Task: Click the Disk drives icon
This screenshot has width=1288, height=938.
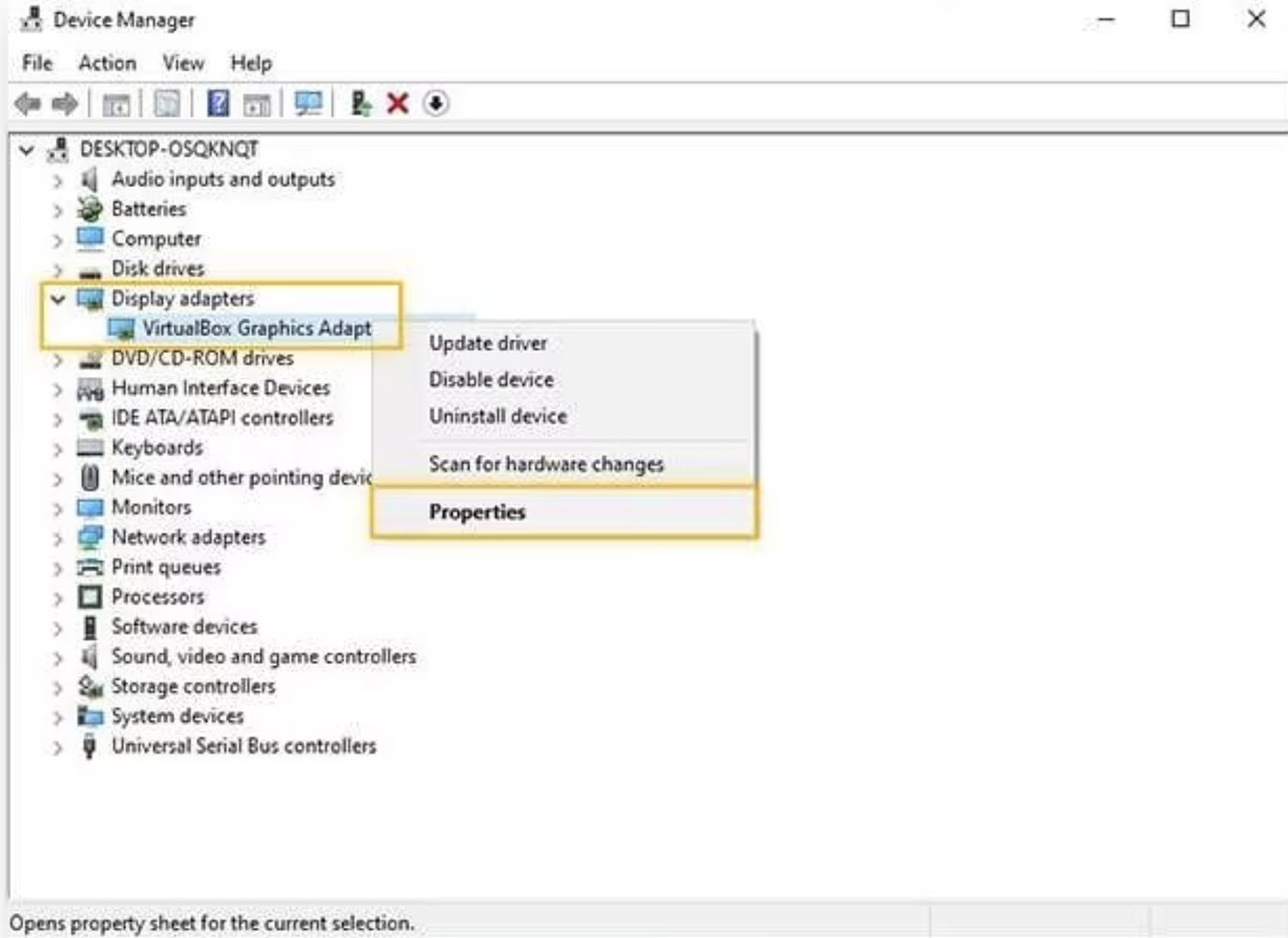Action: tap(89, 271)
